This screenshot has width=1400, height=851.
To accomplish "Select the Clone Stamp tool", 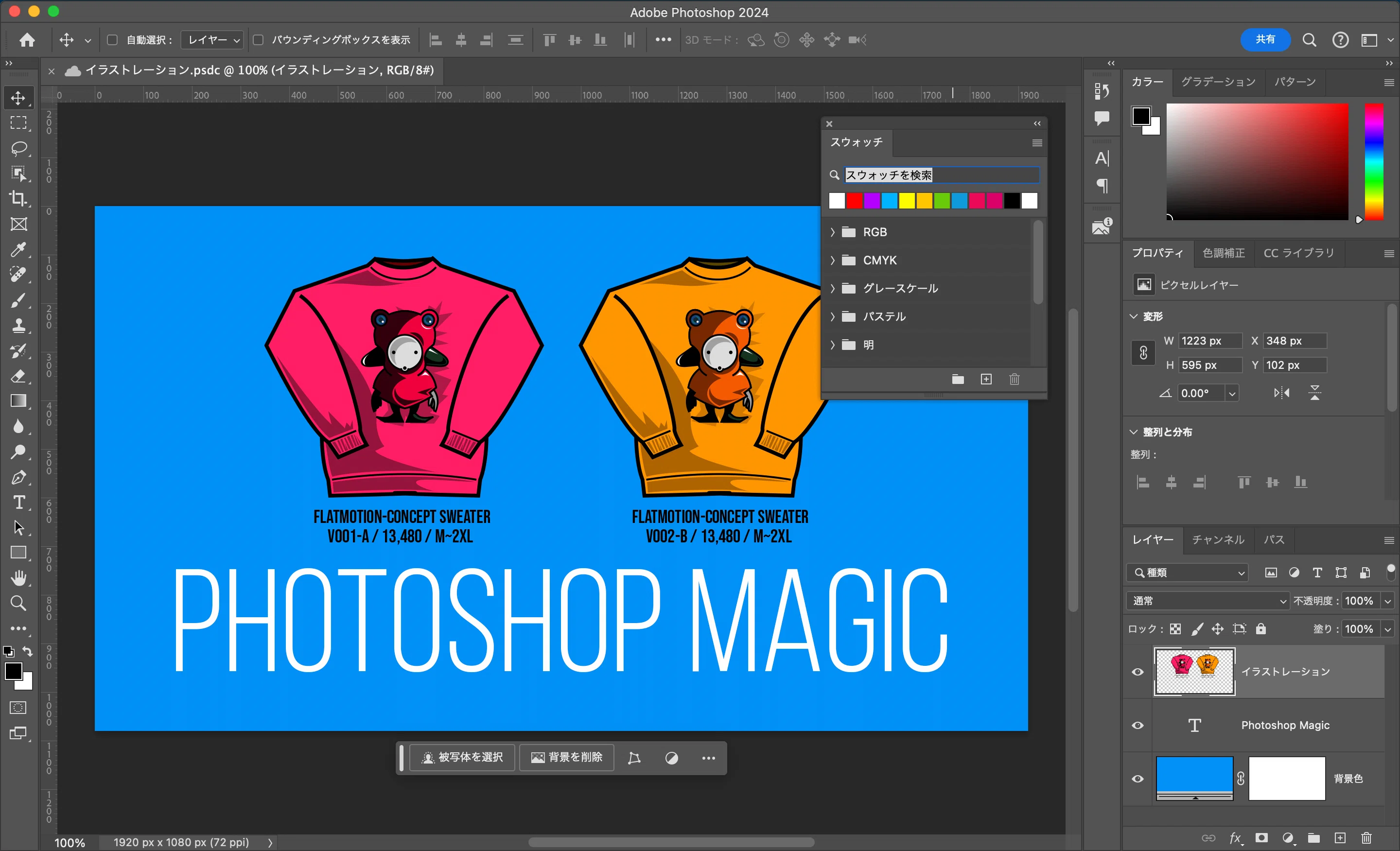I will coord(19,325).
